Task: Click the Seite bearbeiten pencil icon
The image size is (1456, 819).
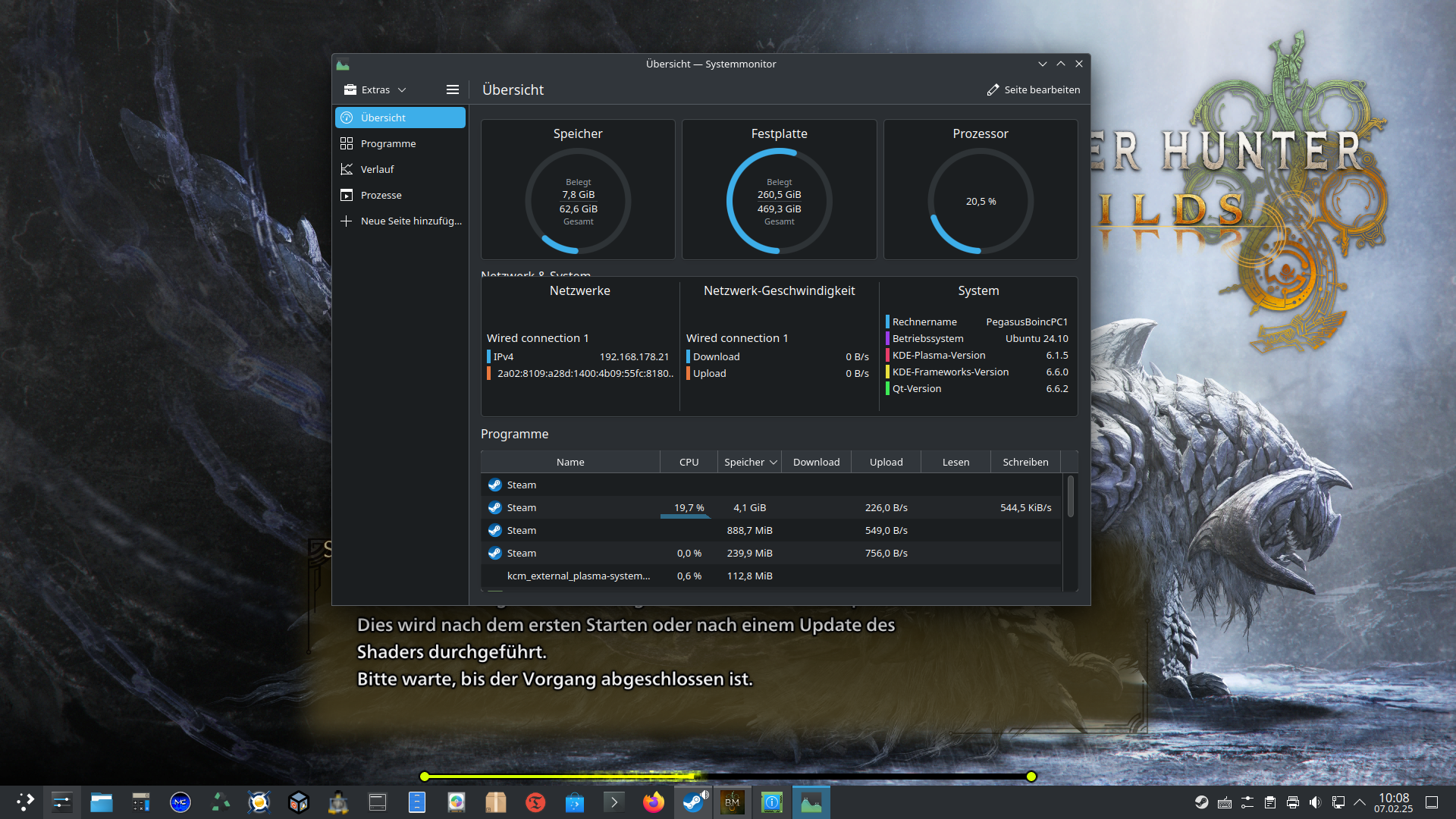Action: [993, 89]
